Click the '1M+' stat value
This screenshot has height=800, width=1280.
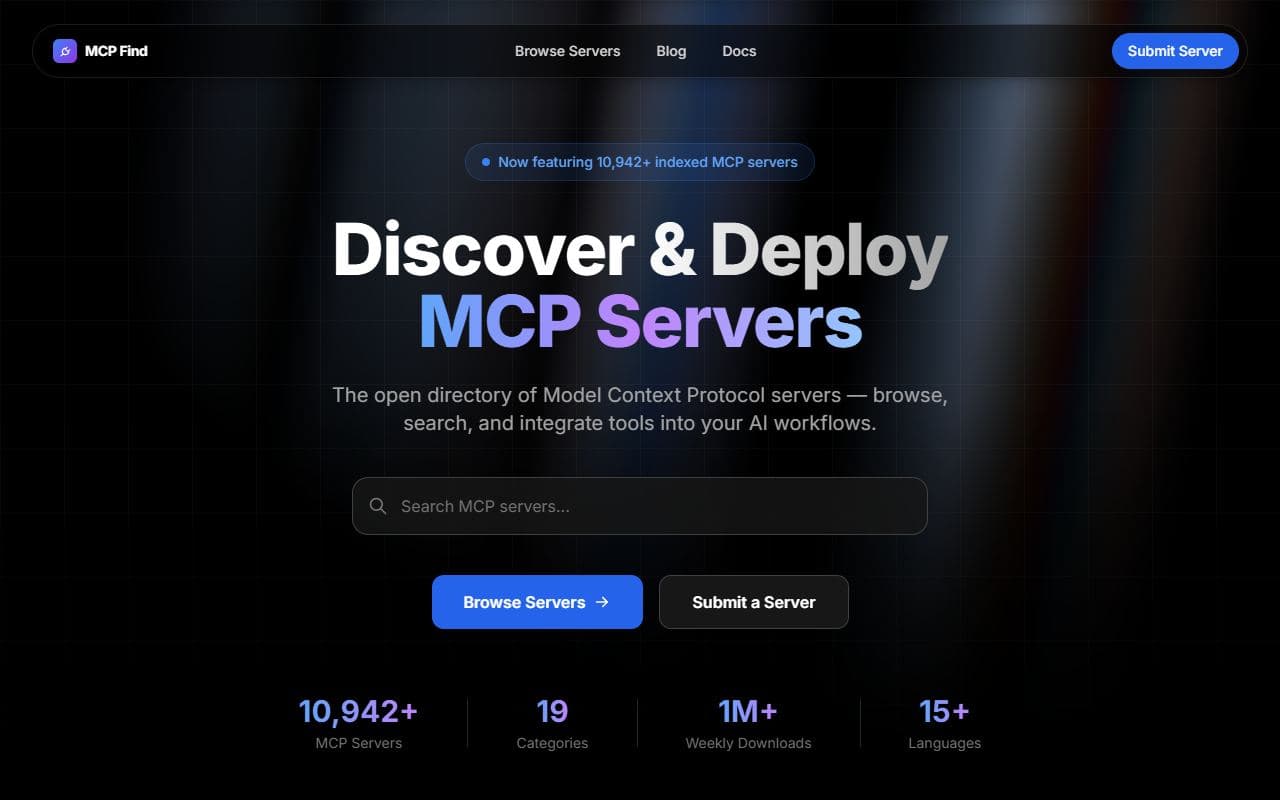[x=748, y=711]
